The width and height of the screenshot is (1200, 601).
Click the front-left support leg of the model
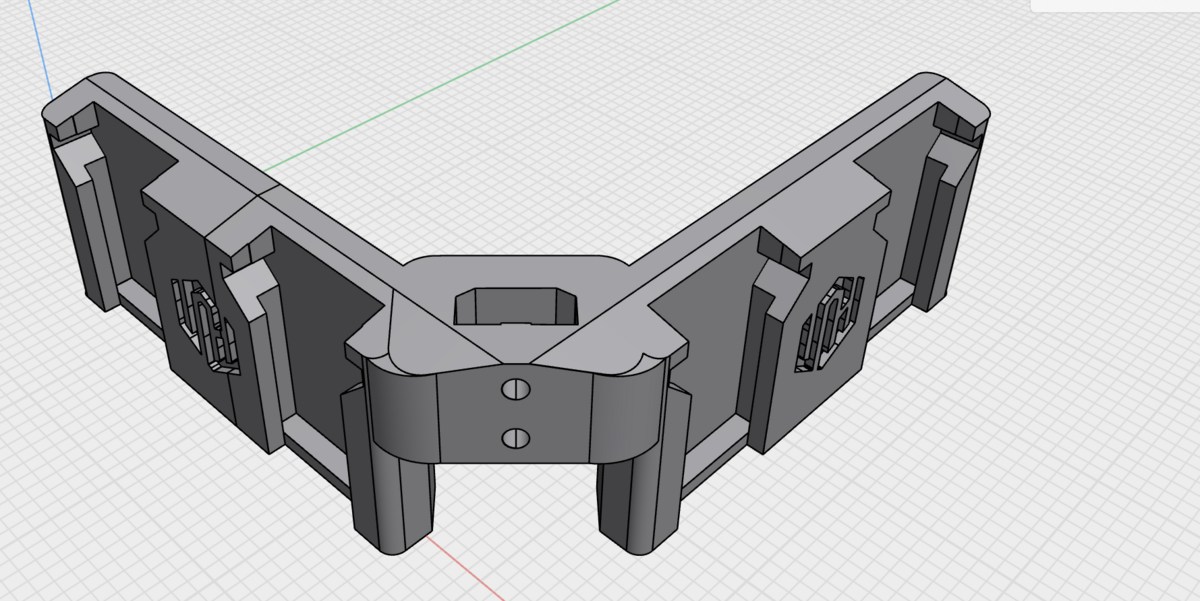[395, 500]
